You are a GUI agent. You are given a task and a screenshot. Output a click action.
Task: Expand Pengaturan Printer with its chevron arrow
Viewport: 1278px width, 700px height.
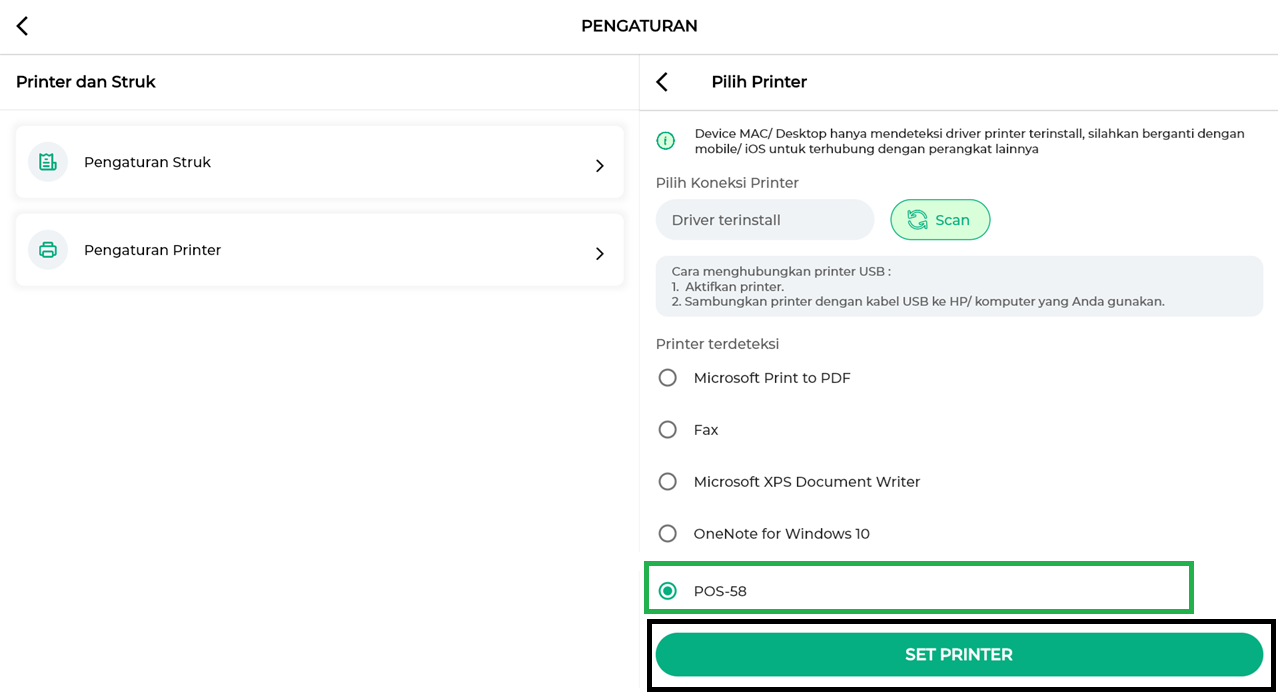click(x=600, y=254)
